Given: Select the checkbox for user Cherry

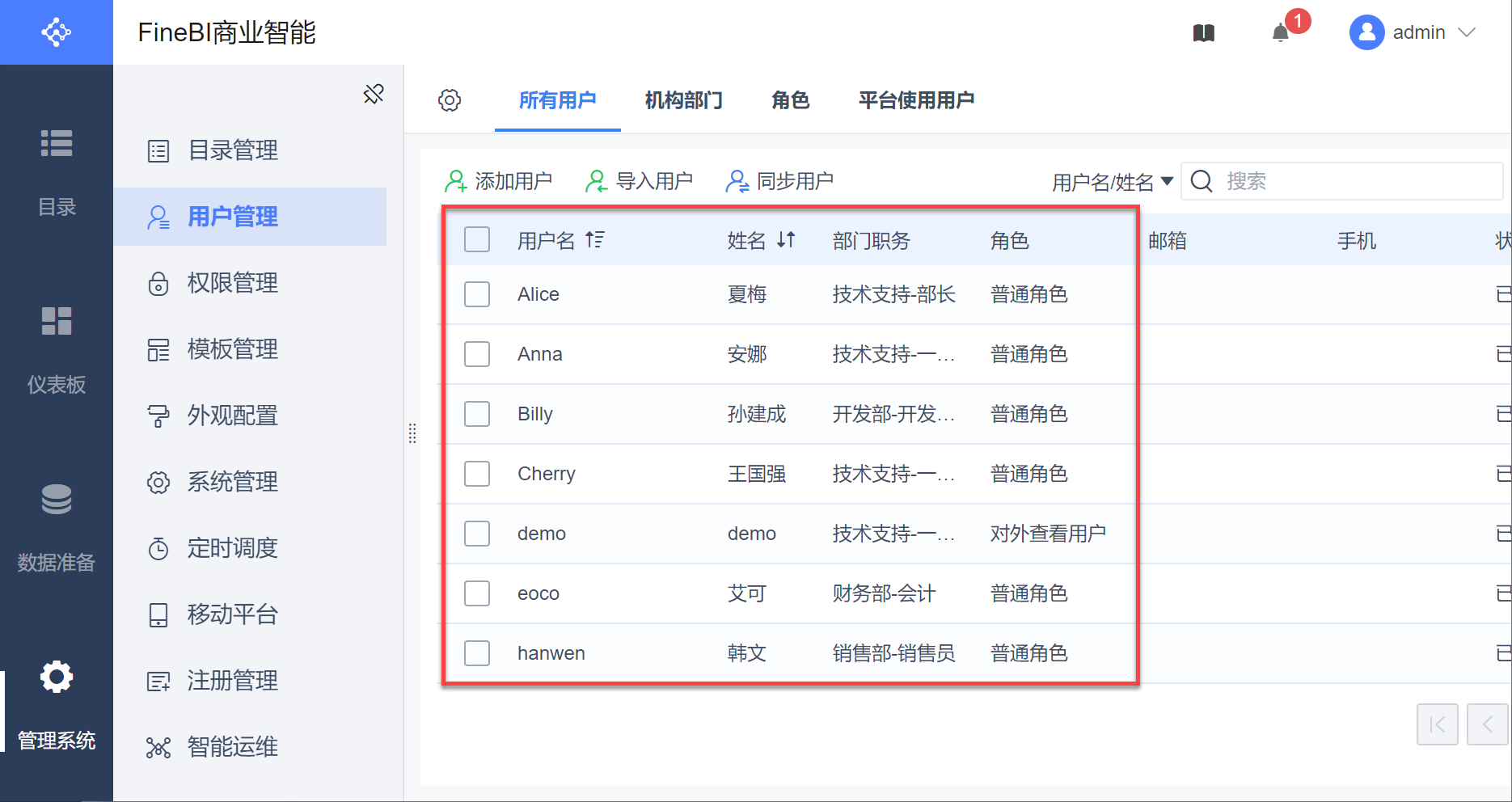Looking at the screenshot, I should point(477,474).
